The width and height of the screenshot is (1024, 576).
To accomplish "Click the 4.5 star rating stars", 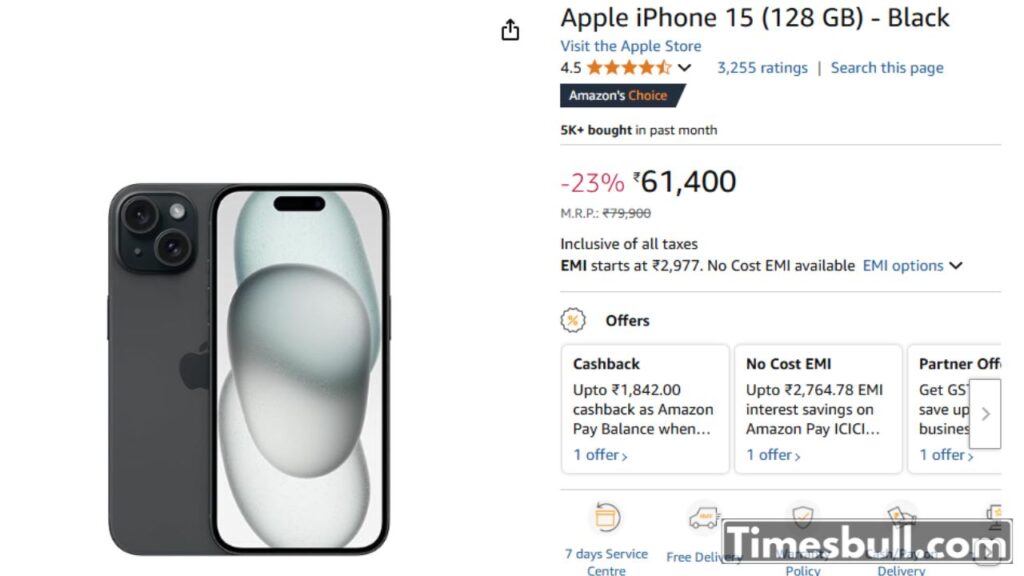I will click(629, 68).
